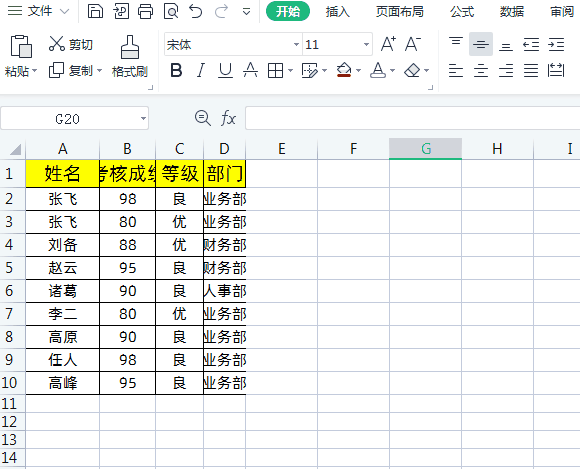Click the export to PDF icon
The image size is (580, 469).
(121, 11)
